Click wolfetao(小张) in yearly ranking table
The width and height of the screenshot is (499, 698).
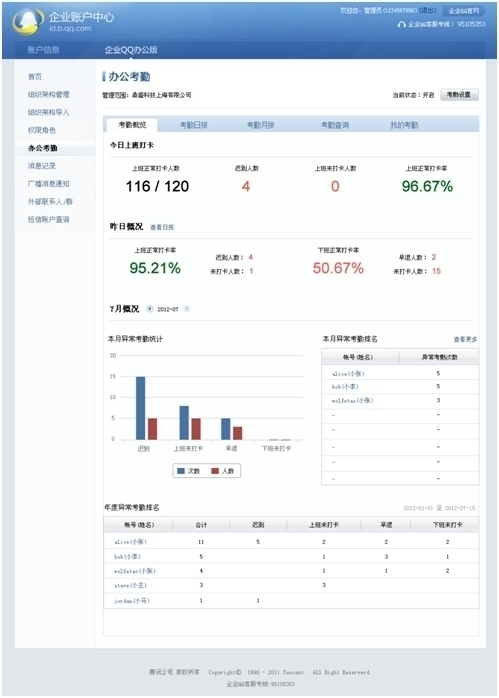pos(134,571)
